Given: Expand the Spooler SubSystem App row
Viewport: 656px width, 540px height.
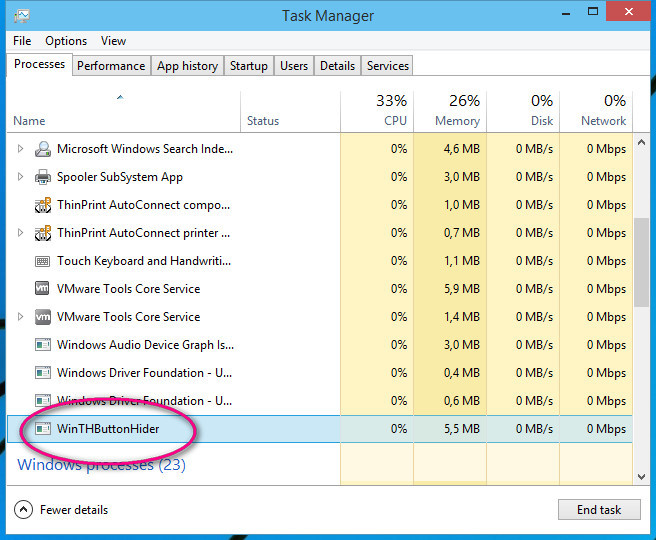Looking at the screenshot, I should click(x=20, y=177).
